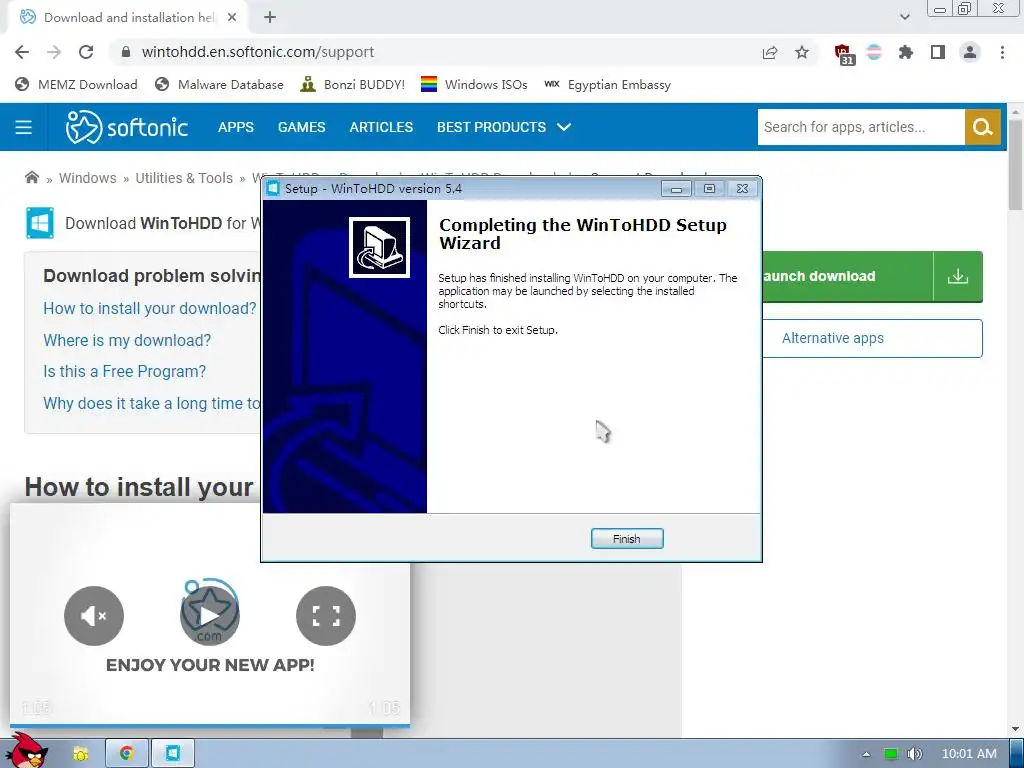The height and width of the screenshot is (768, 1024).
Task: Open the Windows breadcrumb link
Action: (x=88, y=178)
